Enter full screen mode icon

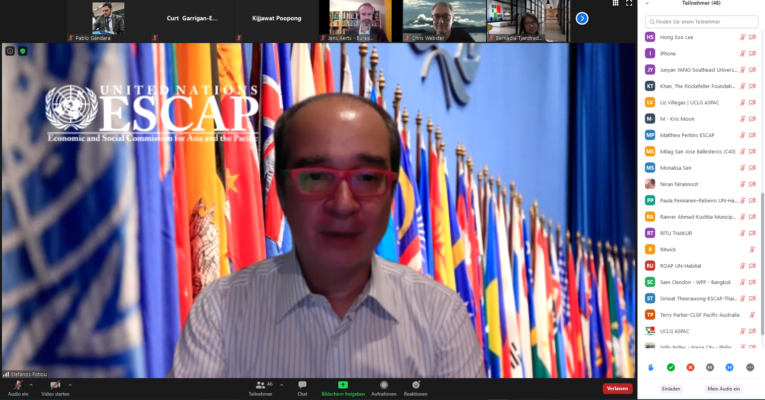(629, 3)
